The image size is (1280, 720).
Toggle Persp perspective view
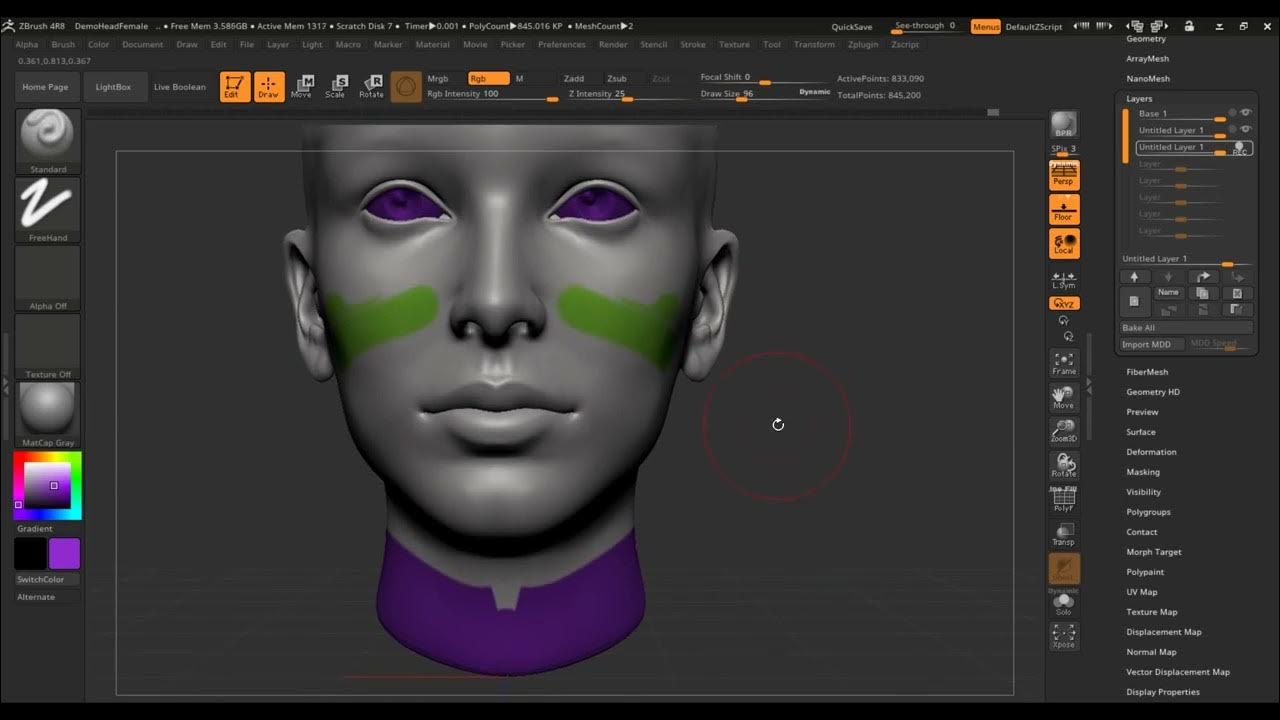[x=1064, y=175]
